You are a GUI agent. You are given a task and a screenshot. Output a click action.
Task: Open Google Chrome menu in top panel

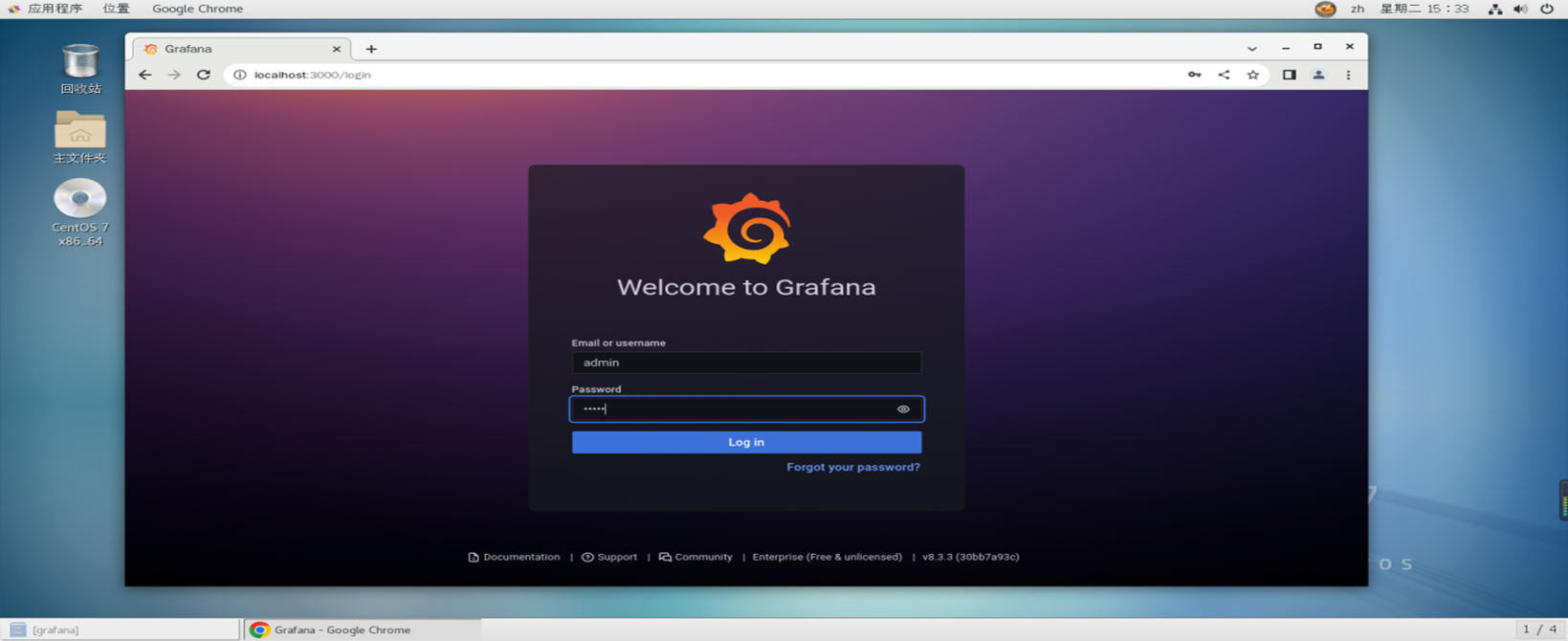click(197, 9)
